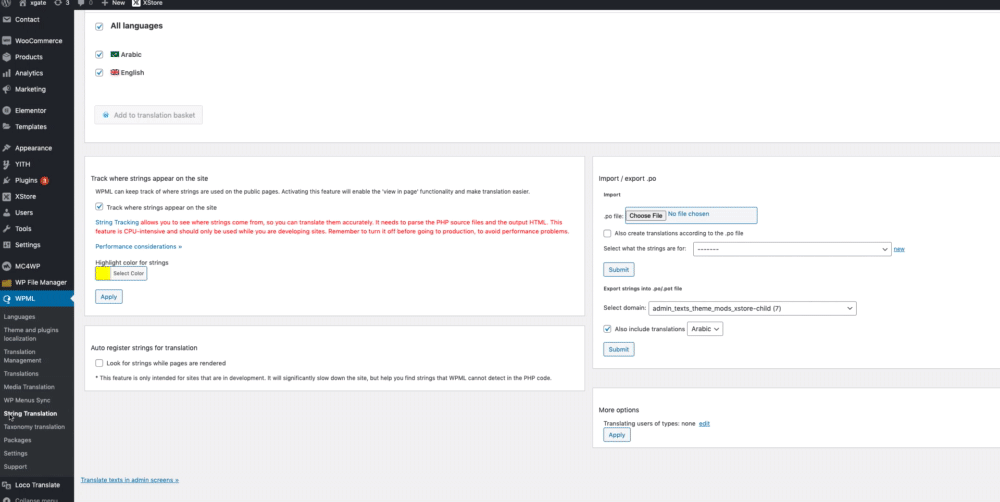Screen dimensions: 1000x502
Task: Open the Loco Translate icon
Action: tap(6, 485)
